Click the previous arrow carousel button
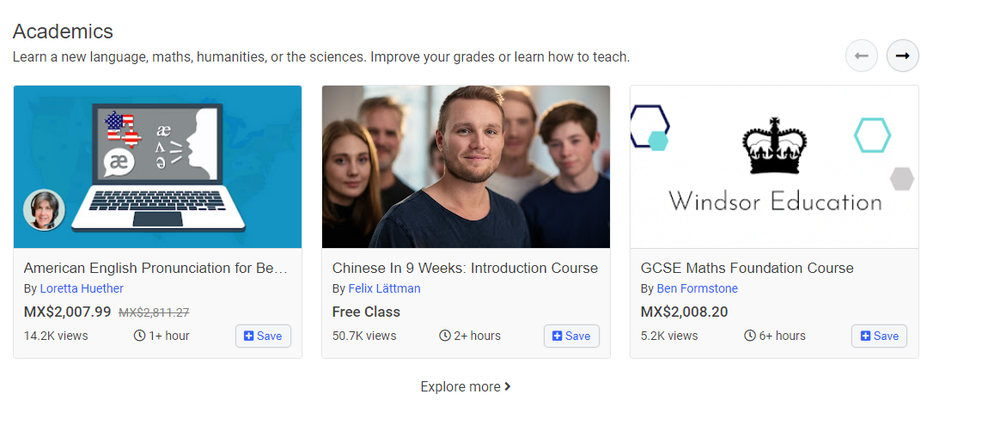Image resolution: width=1000 pixels, height=429 pixels. 861,56
